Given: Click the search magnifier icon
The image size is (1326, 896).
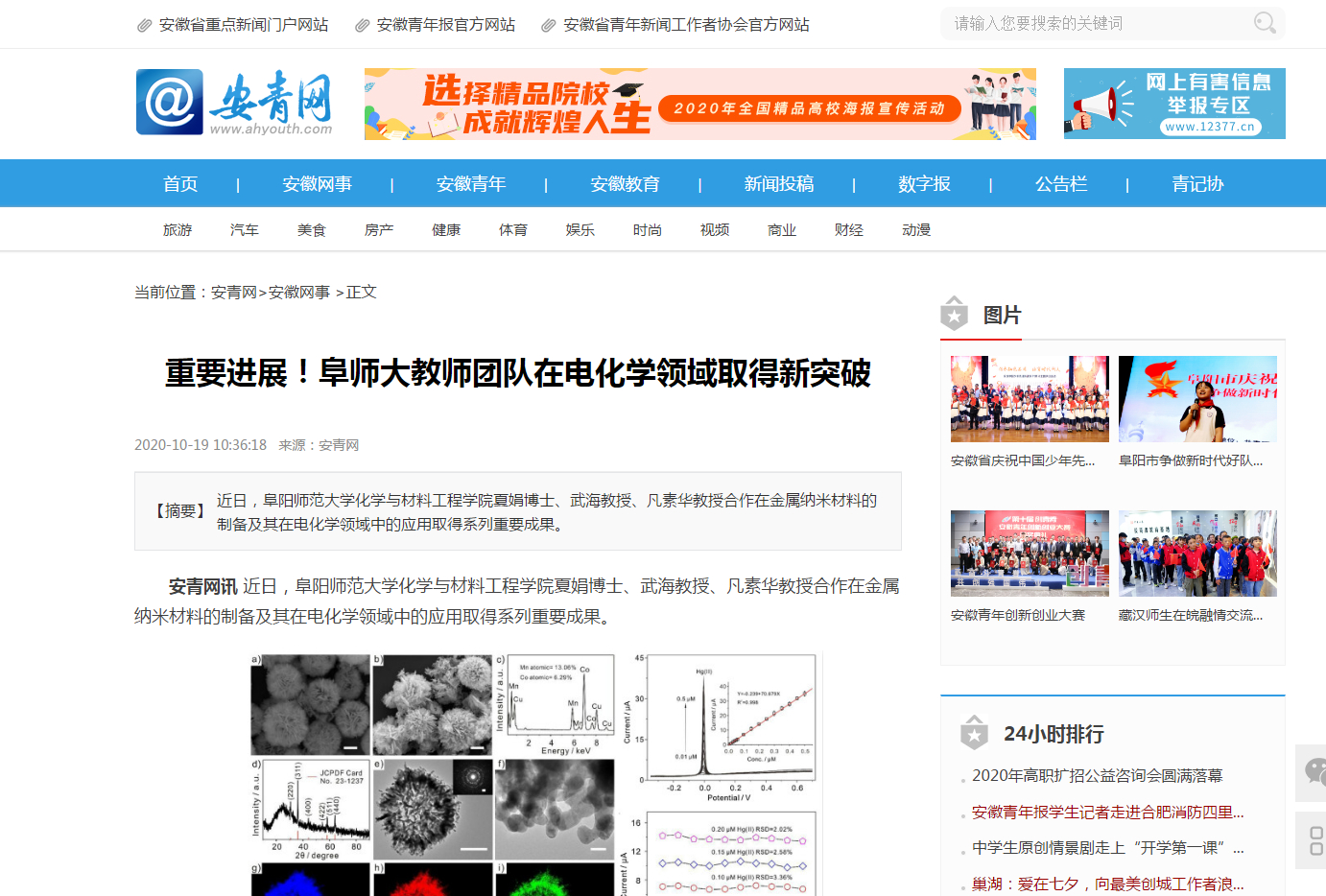Looking at the screenshot, I should 1265,23.
